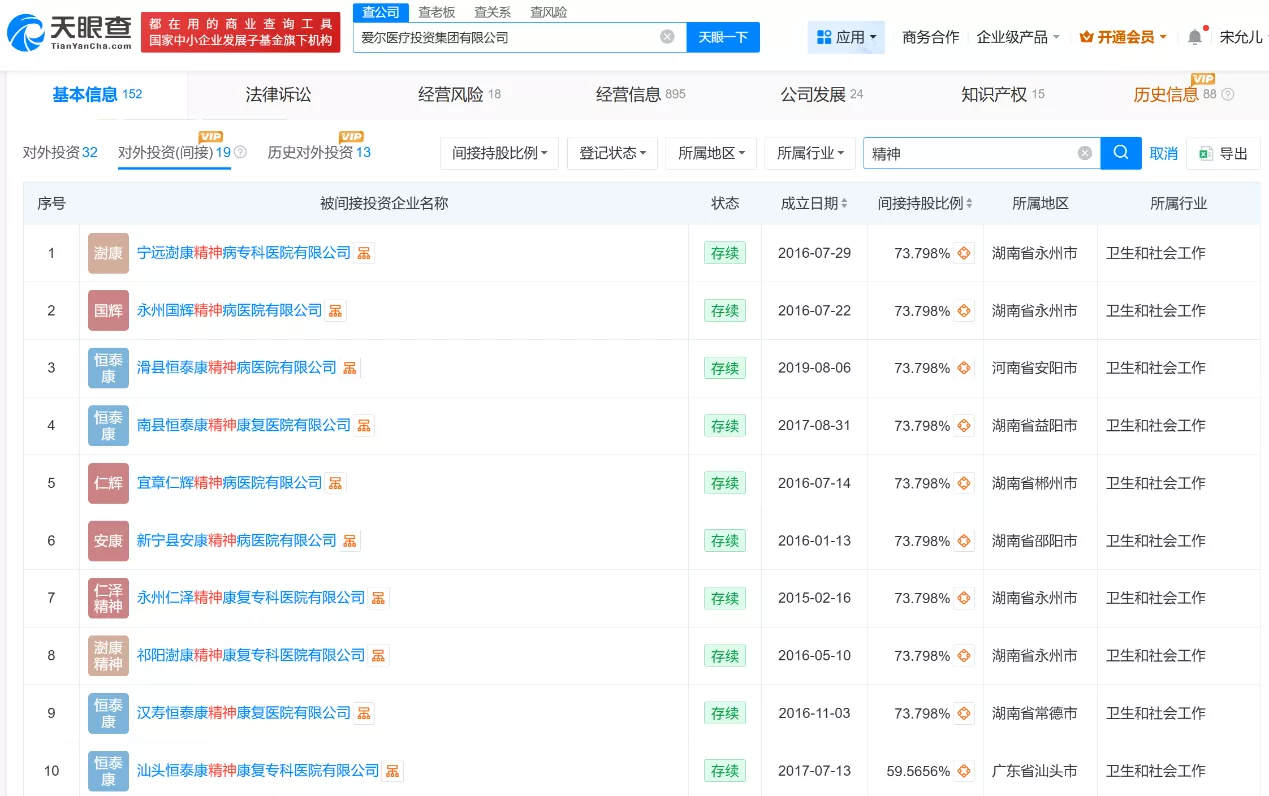1269x796 pixels.
Task: Switch to the 法律诉讼 tab
Action: click(x=278, y=95)
